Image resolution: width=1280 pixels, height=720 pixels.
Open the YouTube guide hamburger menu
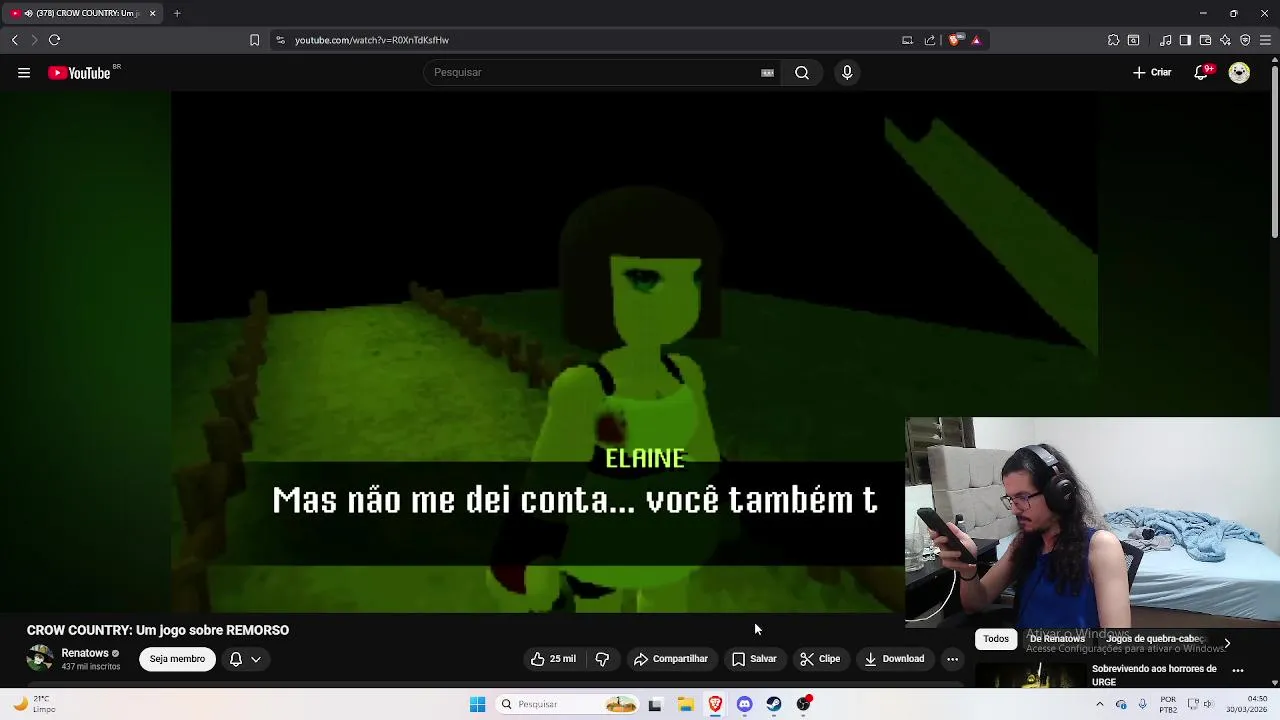point(24,72)
